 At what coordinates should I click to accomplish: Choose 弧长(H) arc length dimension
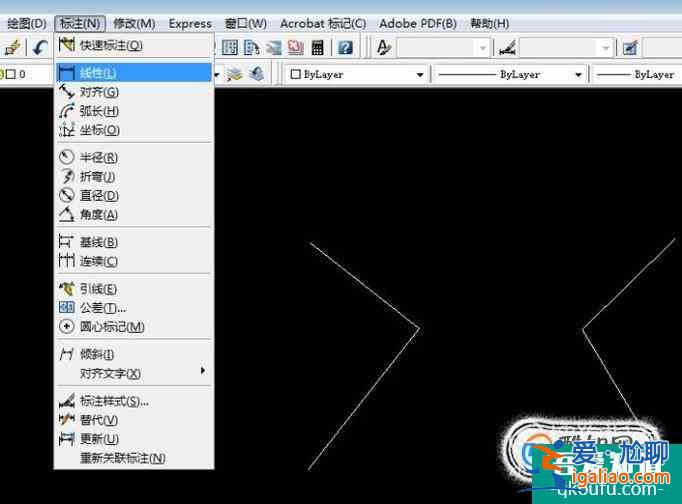click(134, 111)
